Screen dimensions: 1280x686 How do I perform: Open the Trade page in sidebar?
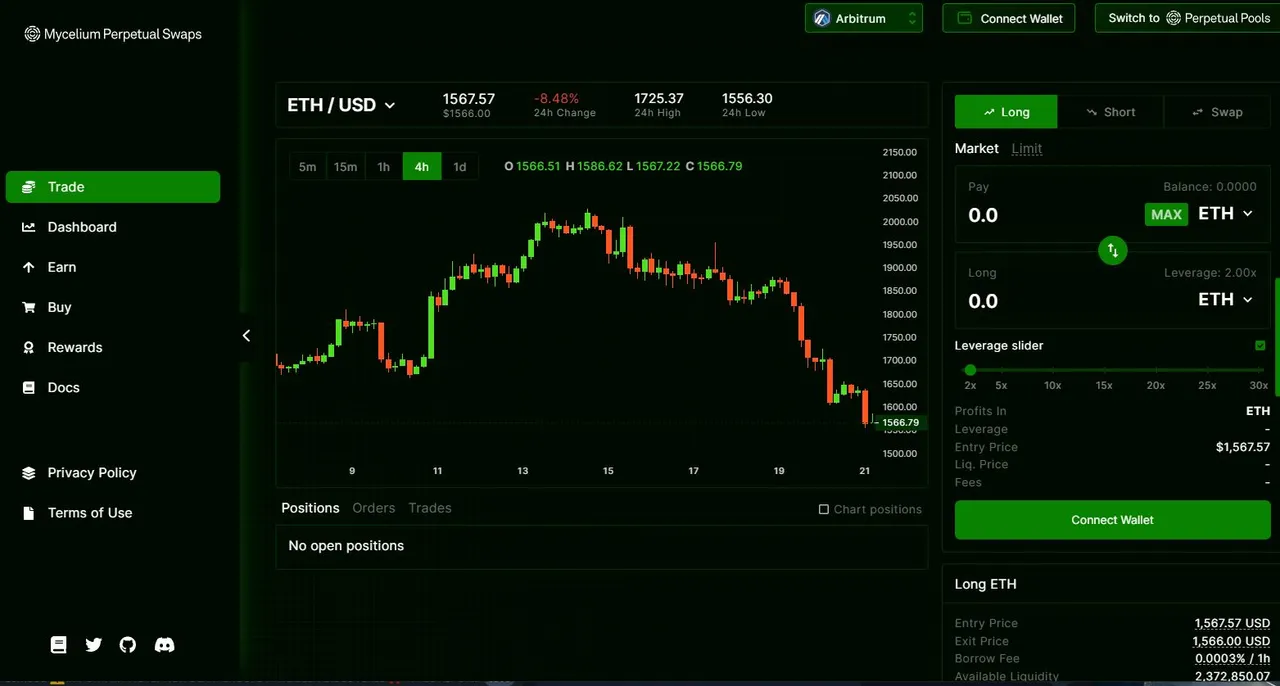(x=113, y=187)
